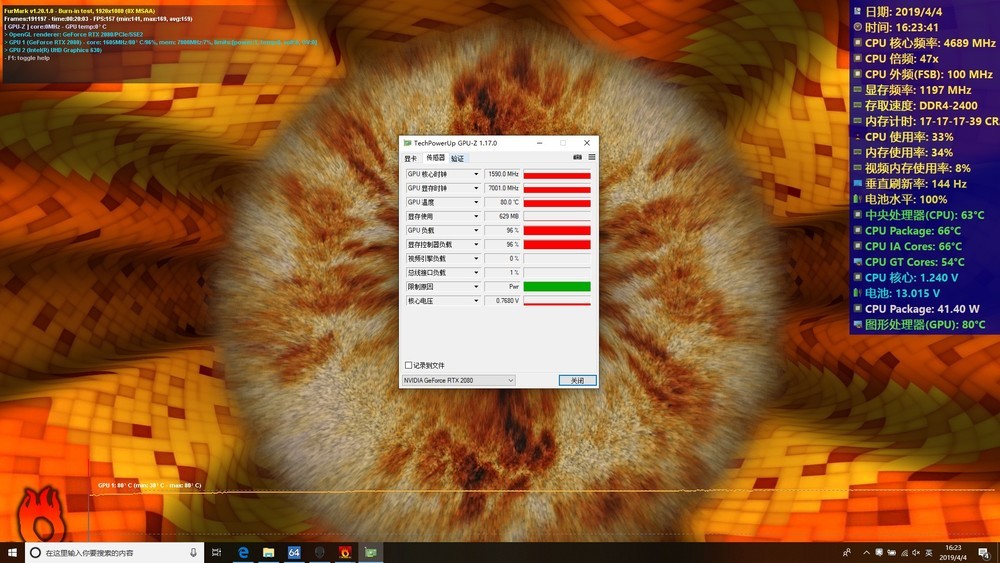Open the AIDA64 taskbar icon
The image size is (1000, 563).
[x=294, y=552]
